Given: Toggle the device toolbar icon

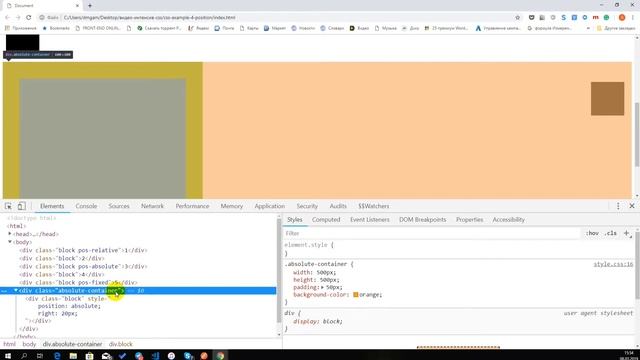Looking at the screenshot, I should click(22, 206).
